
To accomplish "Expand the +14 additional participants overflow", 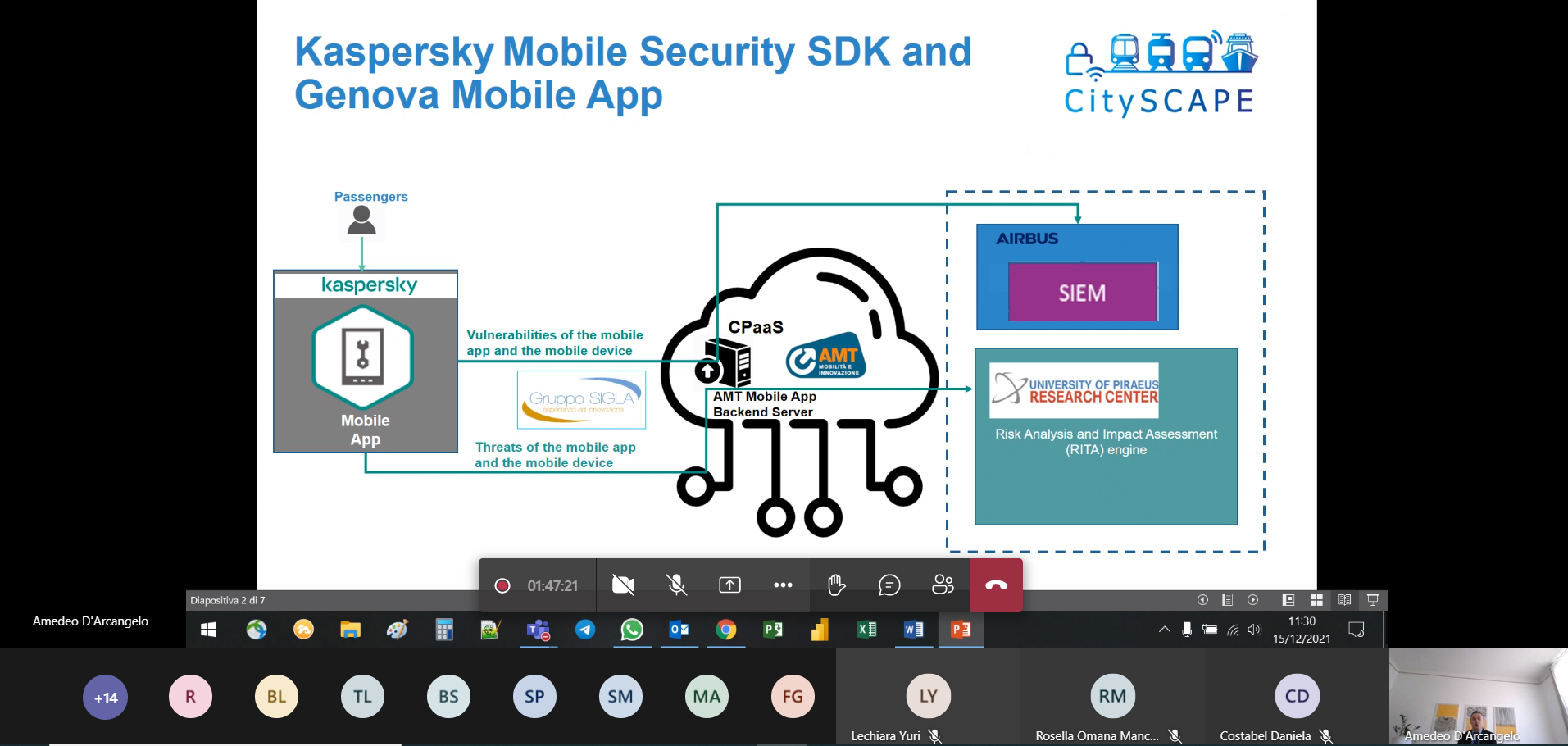I will [x=106, y=698].
